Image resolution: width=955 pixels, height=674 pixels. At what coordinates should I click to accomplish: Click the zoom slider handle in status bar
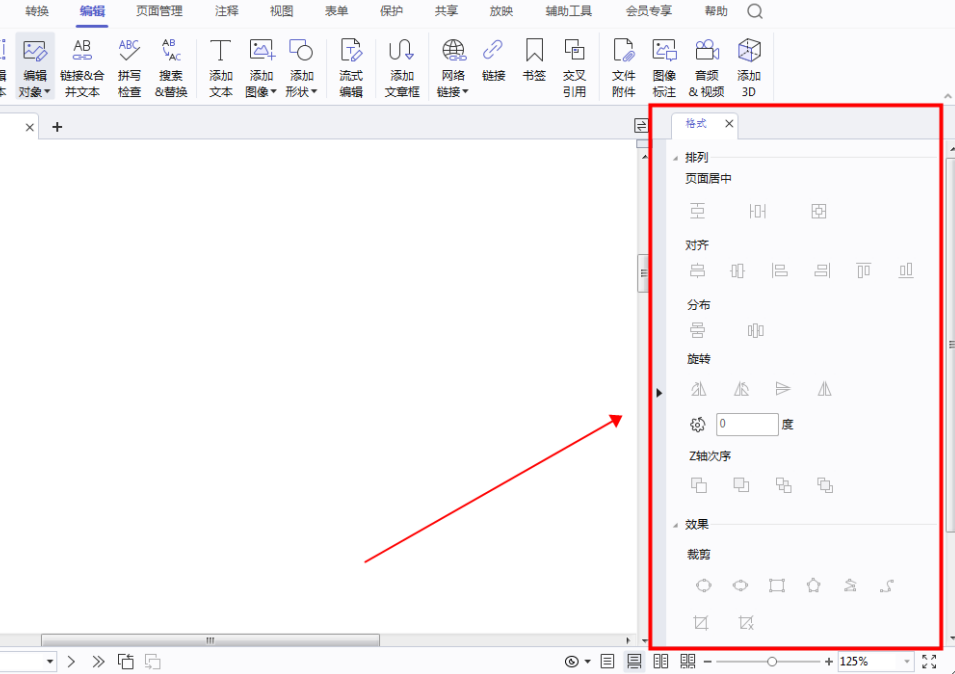[772, 661]
